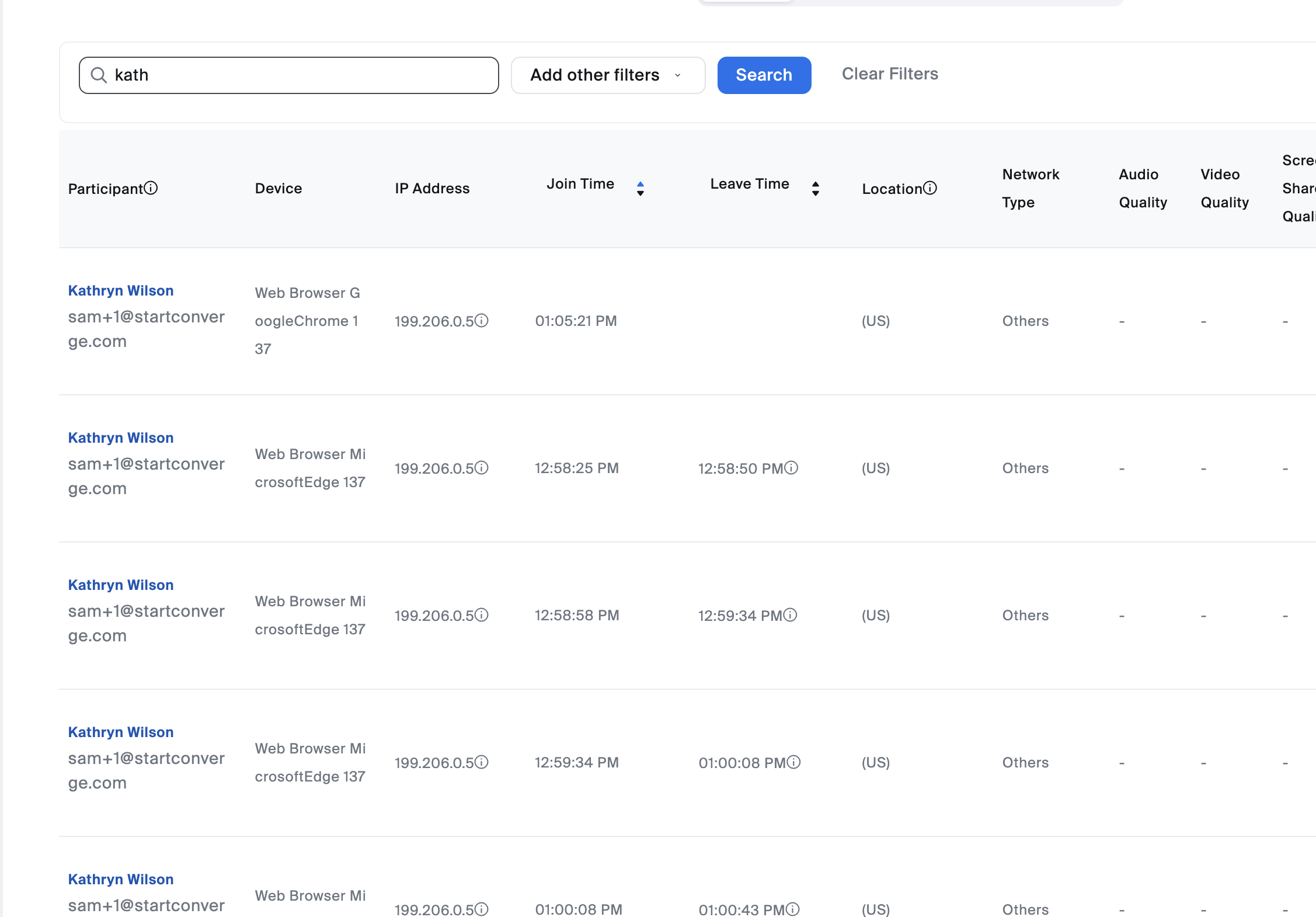Sort the table by Leave Time
The width and height of the screenshot is (1316, 917).
coord(815,188)
